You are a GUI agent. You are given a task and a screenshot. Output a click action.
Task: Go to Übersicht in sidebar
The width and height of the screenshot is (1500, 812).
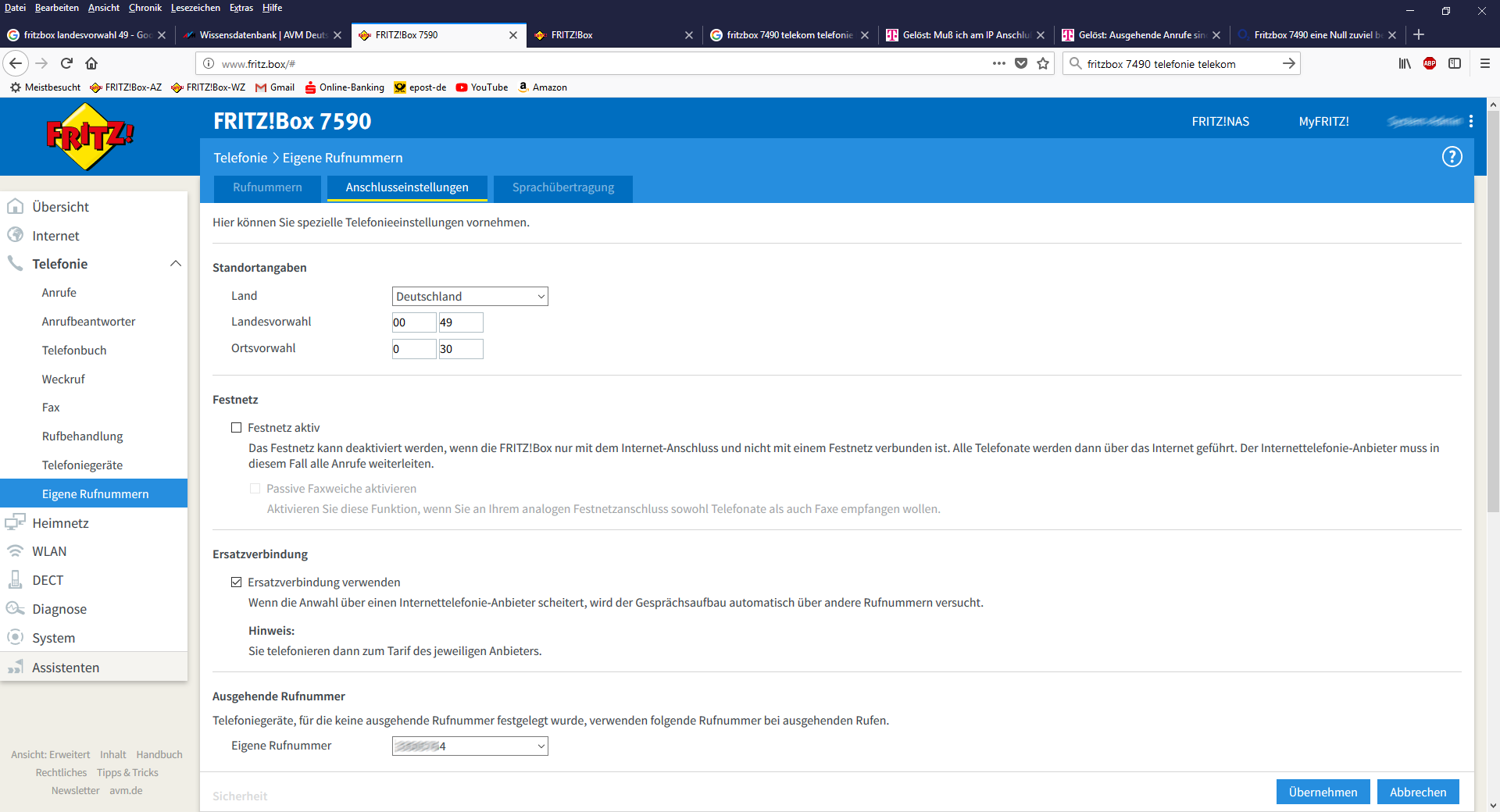click(61, 207)
